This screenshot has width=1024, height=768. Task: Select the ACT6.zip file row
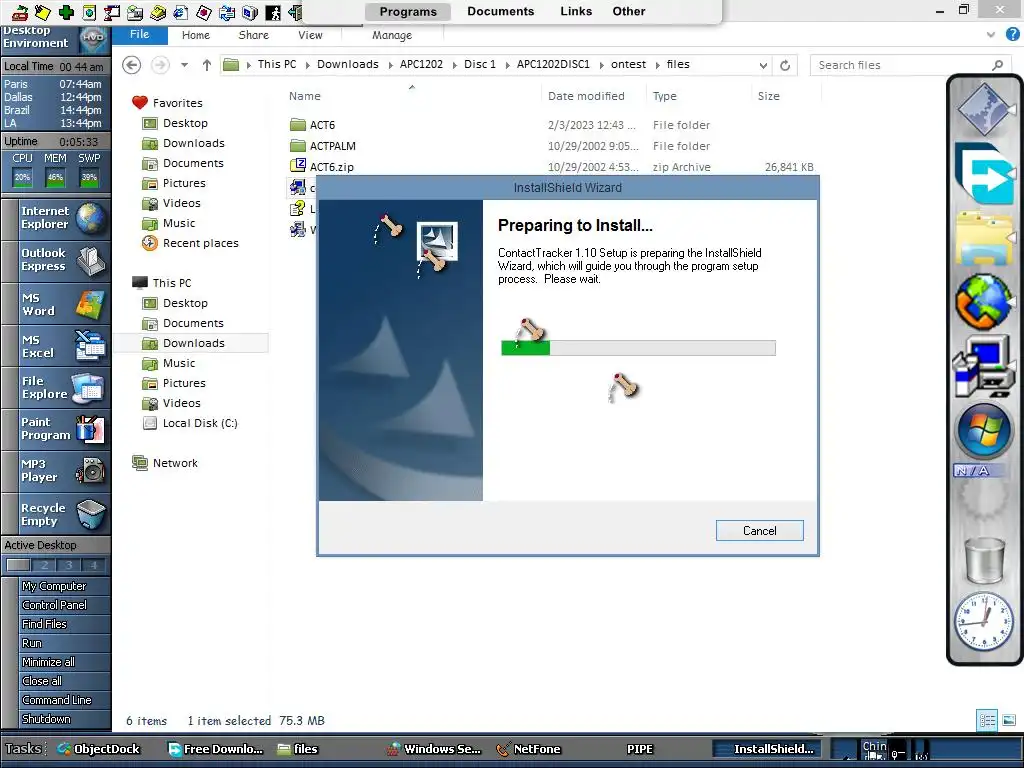(x=552, y=167)
